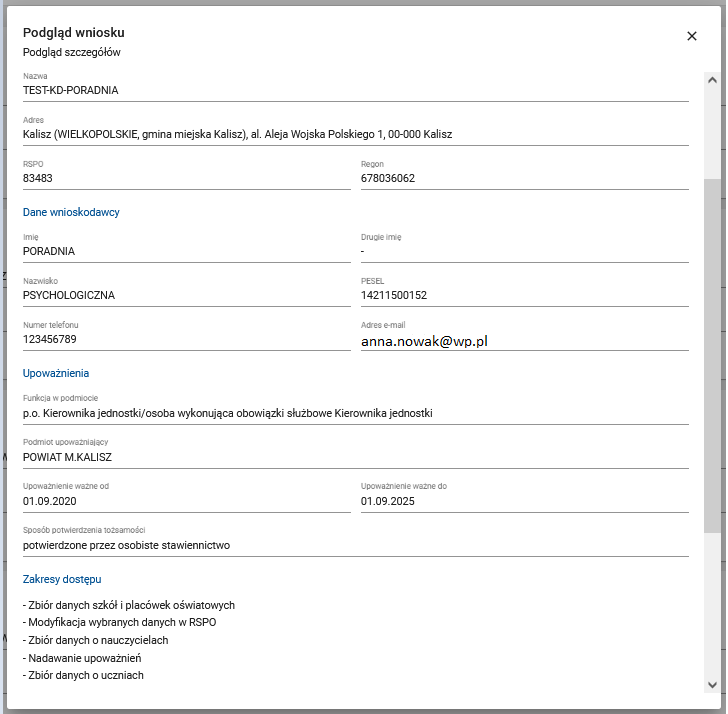Close the Podgląd wniosku dialog

click(691, 36)
